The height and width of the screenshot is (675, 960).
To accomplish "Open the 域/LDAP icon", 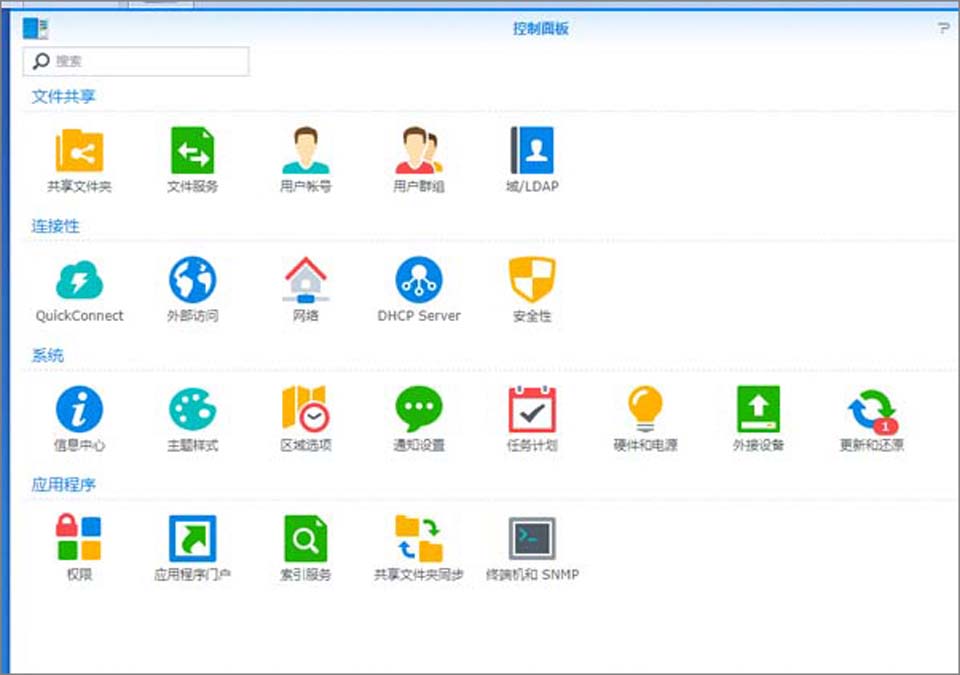I will [x=532, y=151].
